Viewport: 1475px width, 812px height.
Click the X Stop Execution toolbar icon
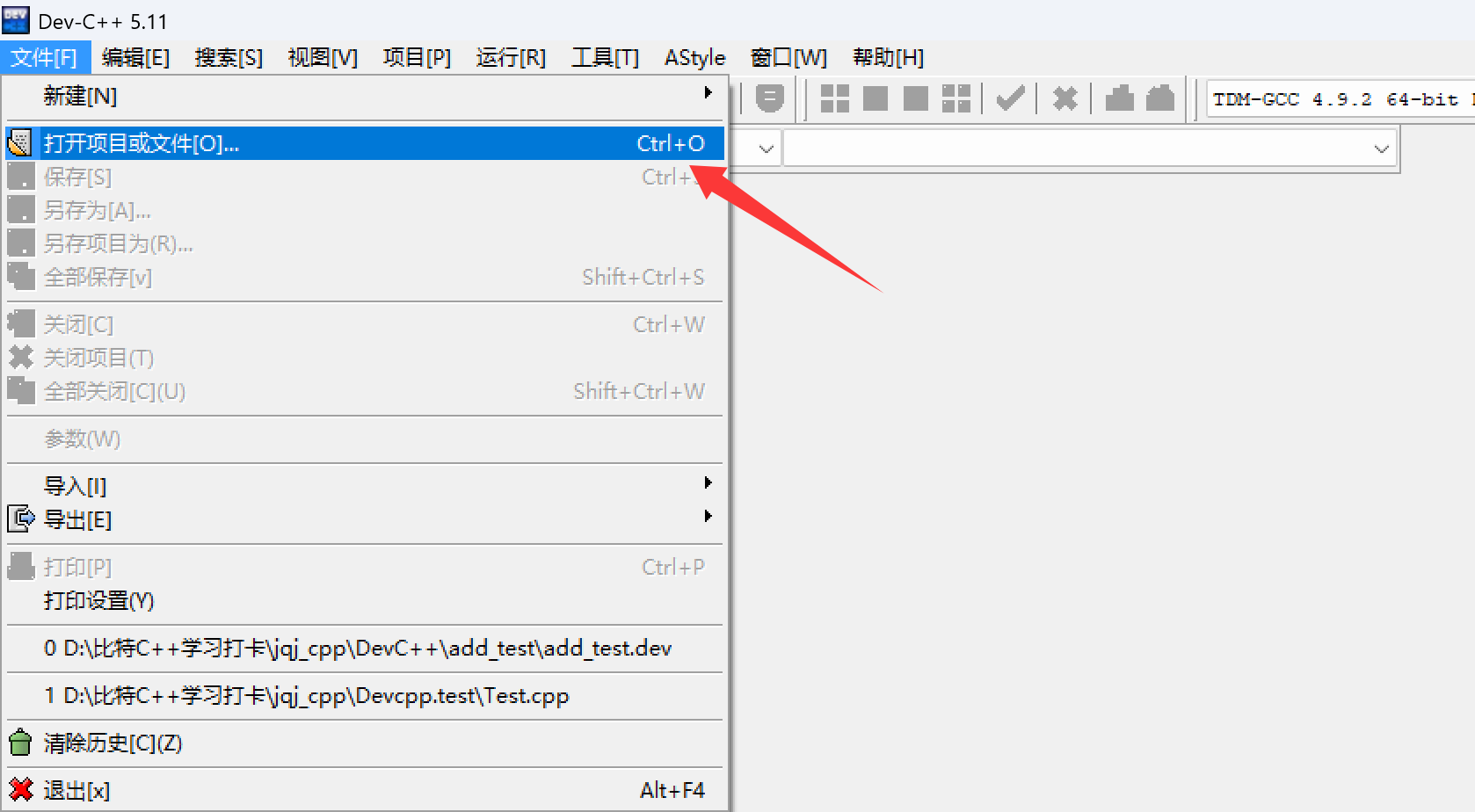pos(1064,98)
